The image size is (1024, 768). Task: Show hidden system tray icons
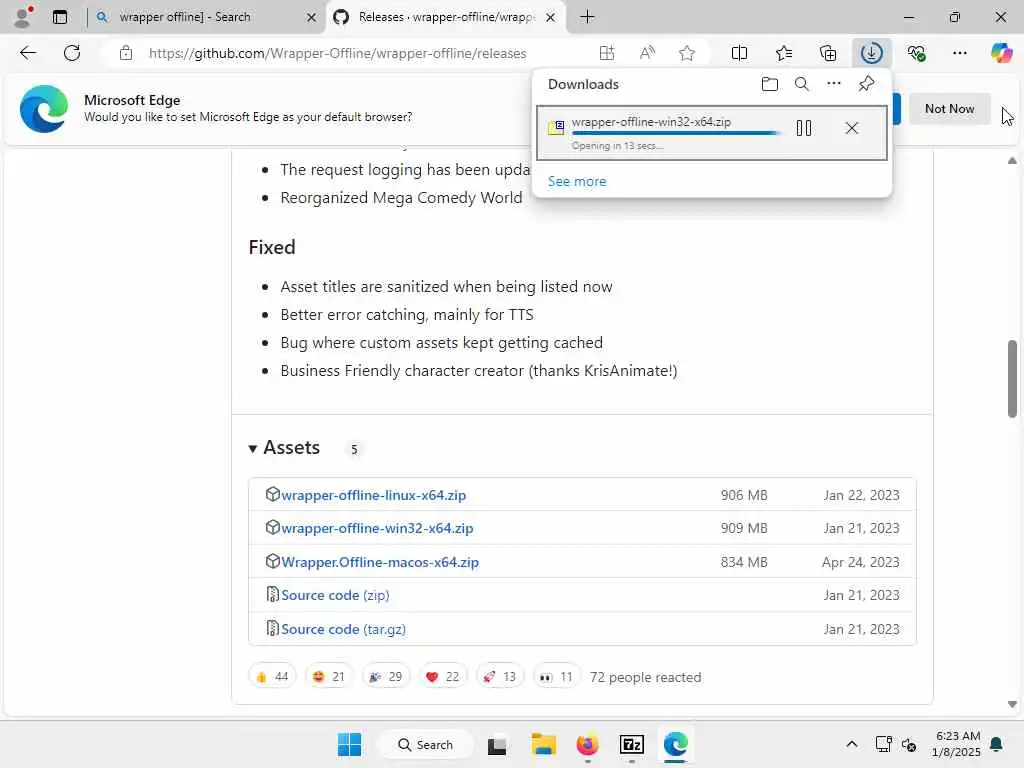coord(852,744)
